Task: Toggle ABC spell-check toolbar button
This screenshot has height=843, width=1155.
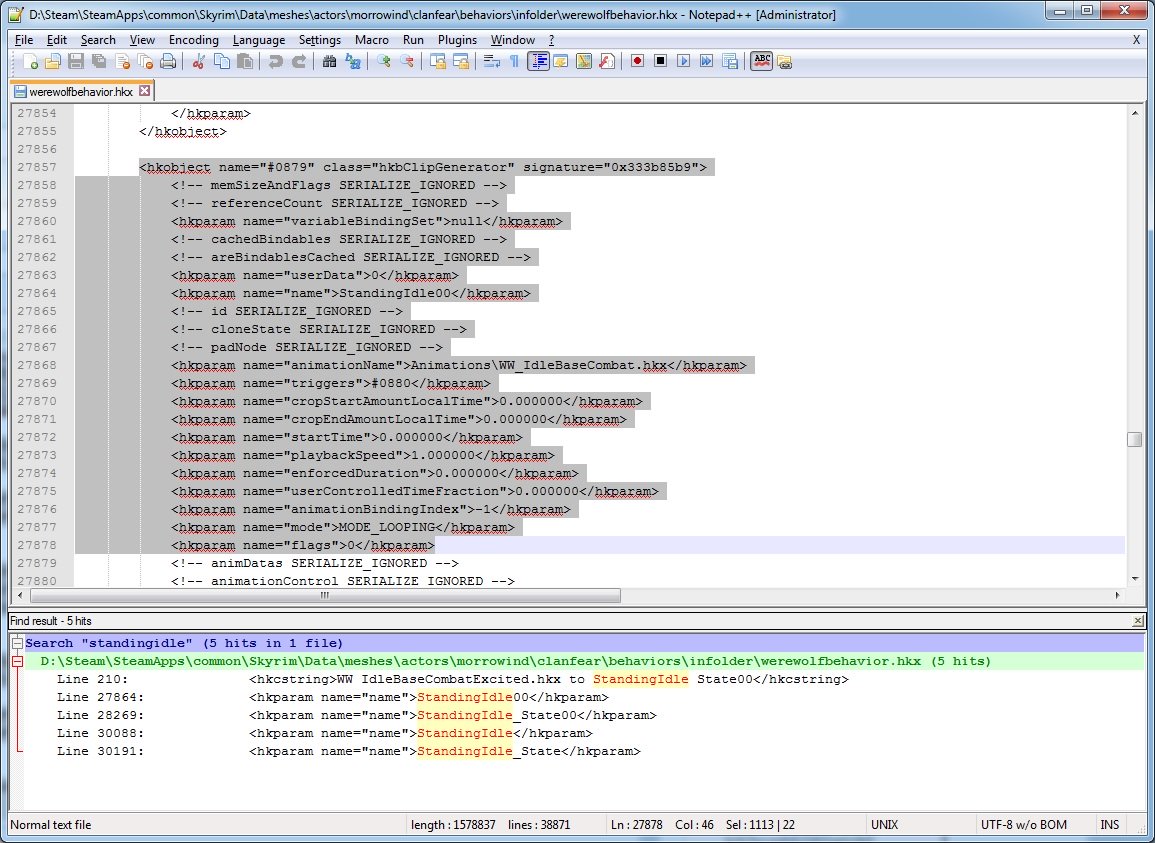Action: [x=762, y=62]
